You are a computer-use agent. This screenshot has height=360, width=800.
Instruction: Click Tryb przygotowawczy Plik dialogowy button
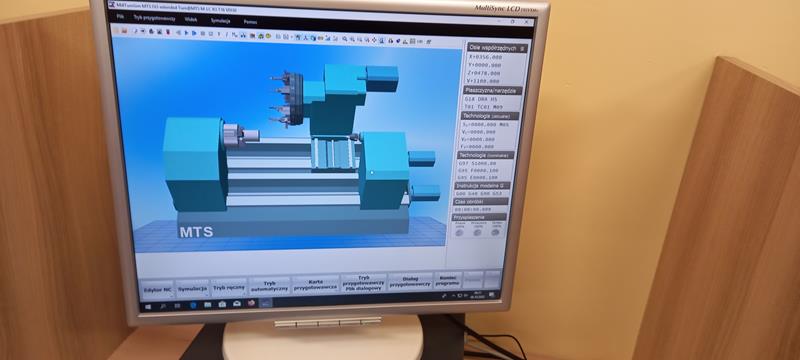[x=364, y=282]
